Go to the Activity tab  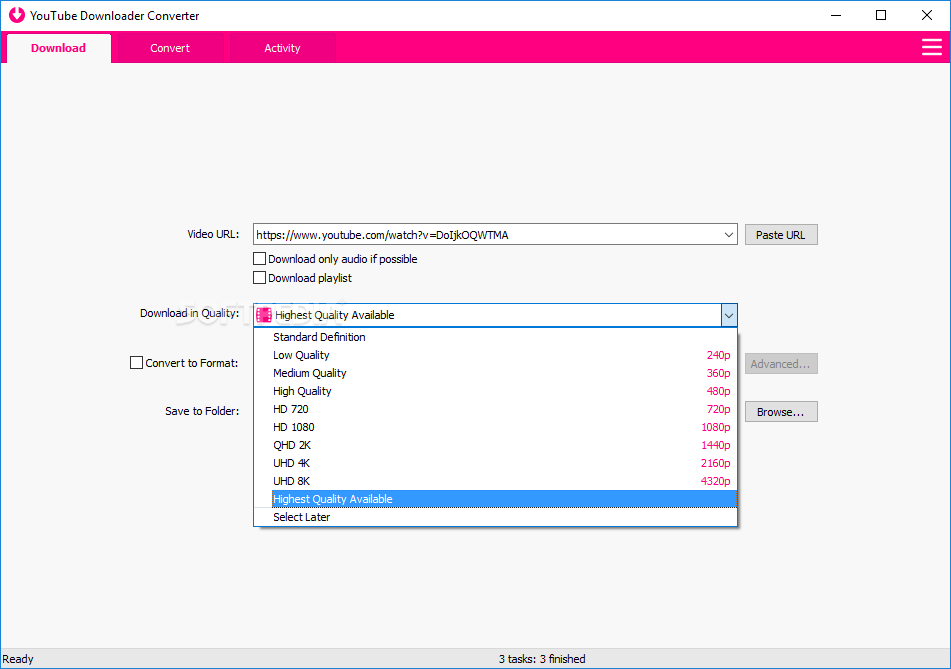282,48
